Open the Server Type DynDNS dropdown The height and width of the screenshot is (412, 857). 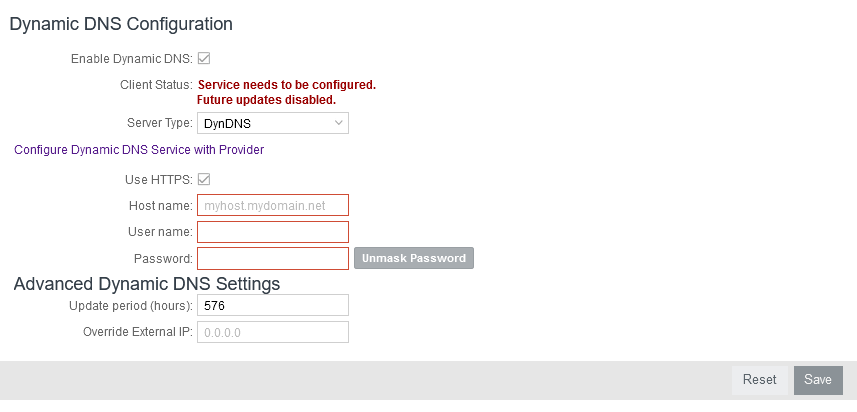[273, 123]
